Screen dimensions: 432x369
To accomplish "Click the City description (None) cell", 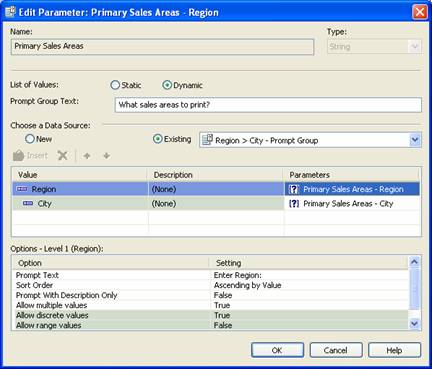I will [216, 203].
